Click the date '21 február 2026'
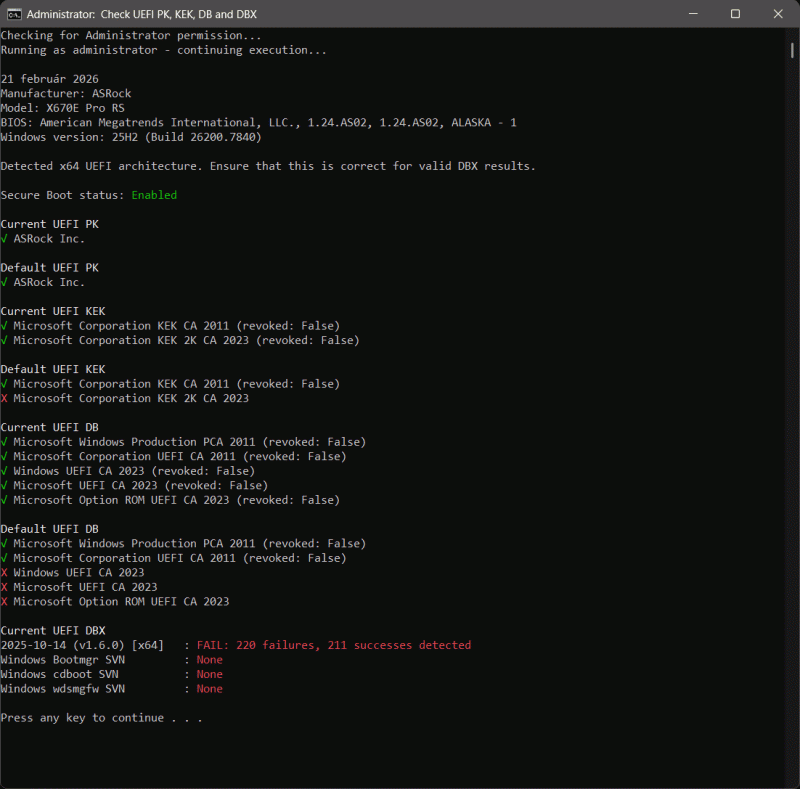This screenshot has width=800, height=789. tap(49, 79)
